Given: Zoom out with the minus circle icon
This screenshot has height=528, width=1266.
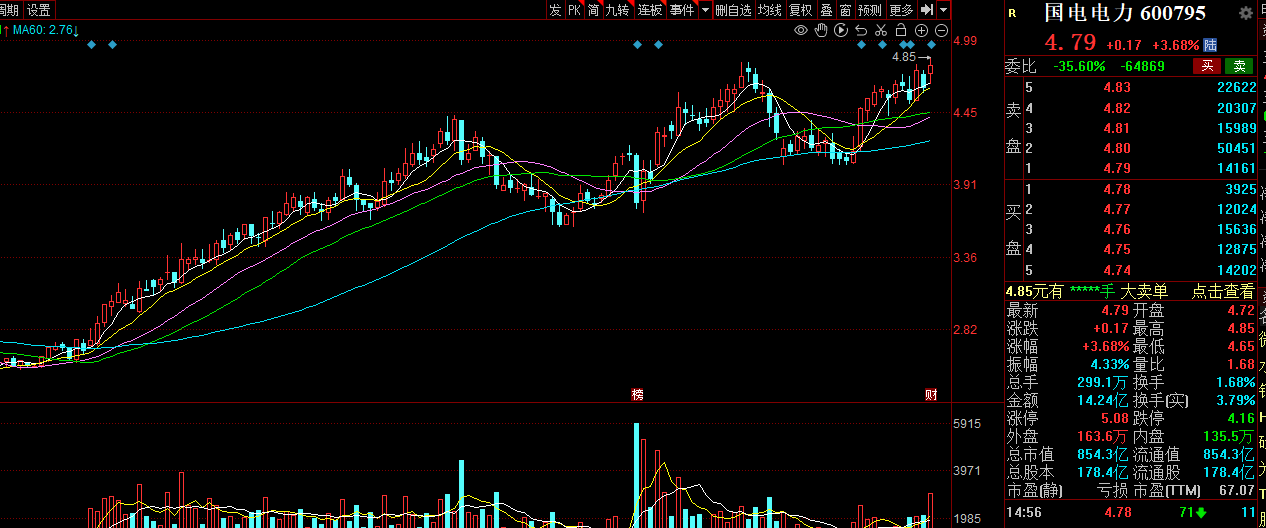Looking at the screenshot, I should pos(940,31).
